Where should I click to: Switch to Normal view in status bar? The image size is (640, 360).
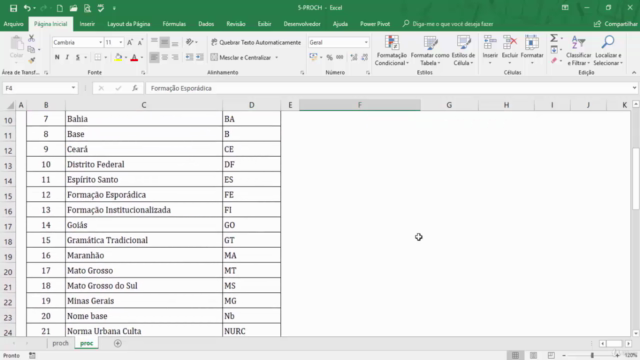pos(516,356)
